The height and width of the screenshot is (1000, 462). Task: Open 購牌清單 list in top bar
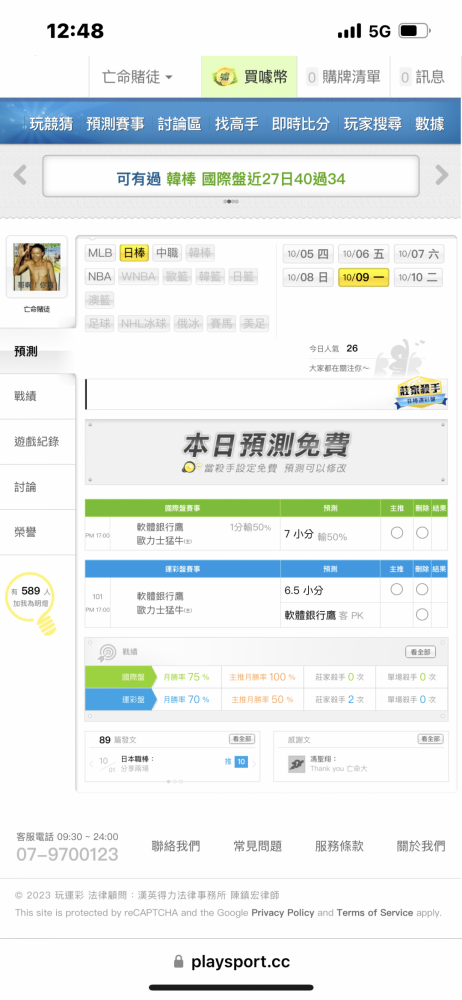(343, 77)
